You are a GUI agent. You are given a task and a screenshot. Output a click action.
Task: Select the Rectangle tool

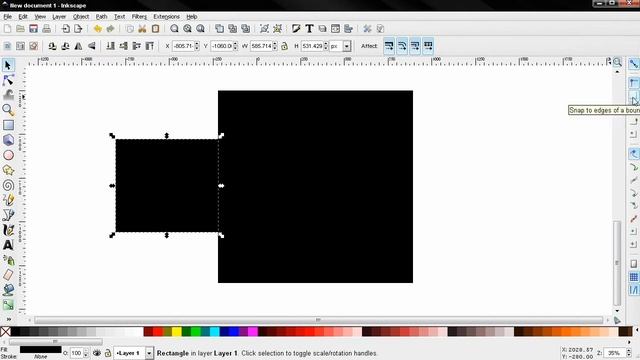[x=8, y=125]
